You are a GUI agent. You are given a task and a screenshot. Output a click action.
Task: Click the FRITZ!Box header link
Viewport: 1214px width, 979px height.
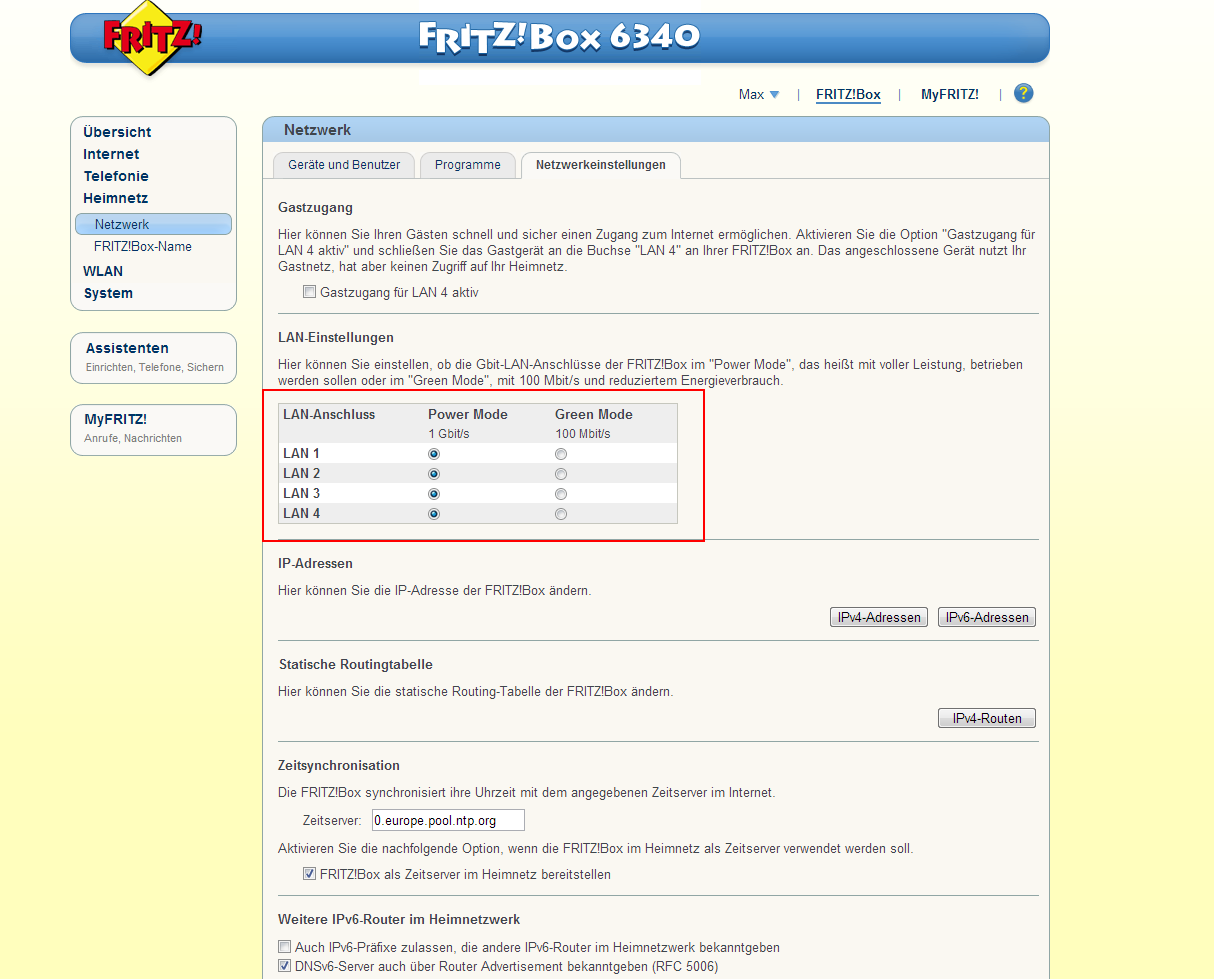click(848, 95)
